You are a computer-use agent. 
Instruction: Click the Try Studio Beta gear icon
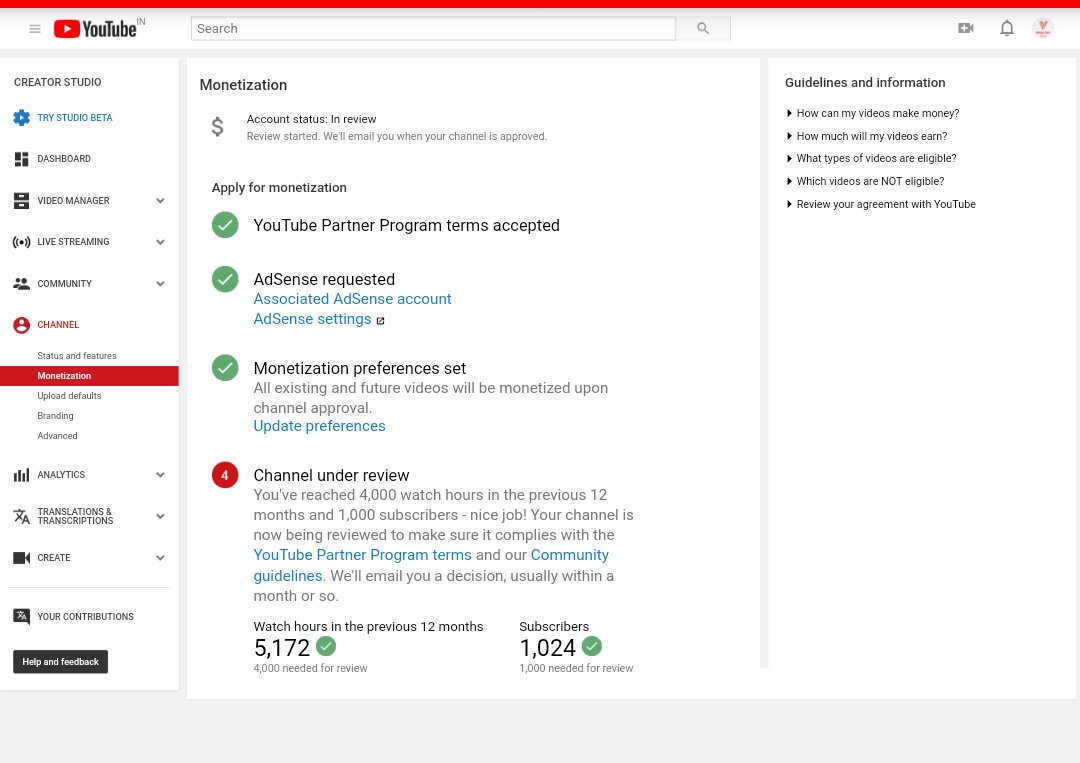[21, 118]
